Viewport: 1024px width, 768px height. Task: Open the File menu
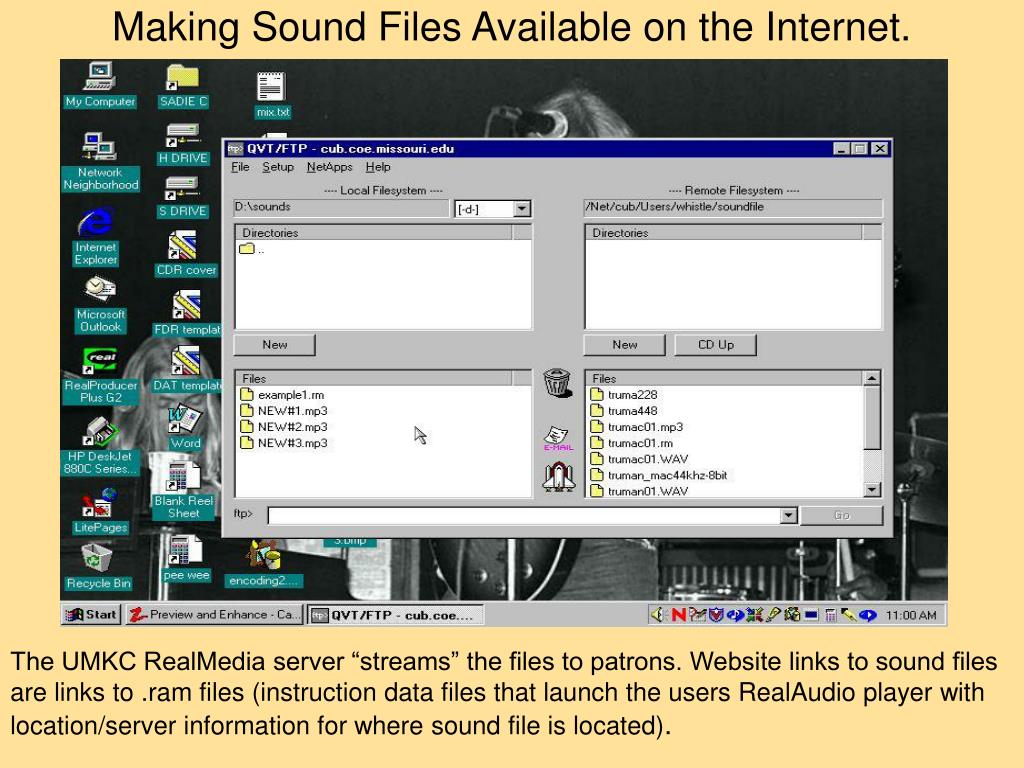pyautogui.click(x=240, y=167)
